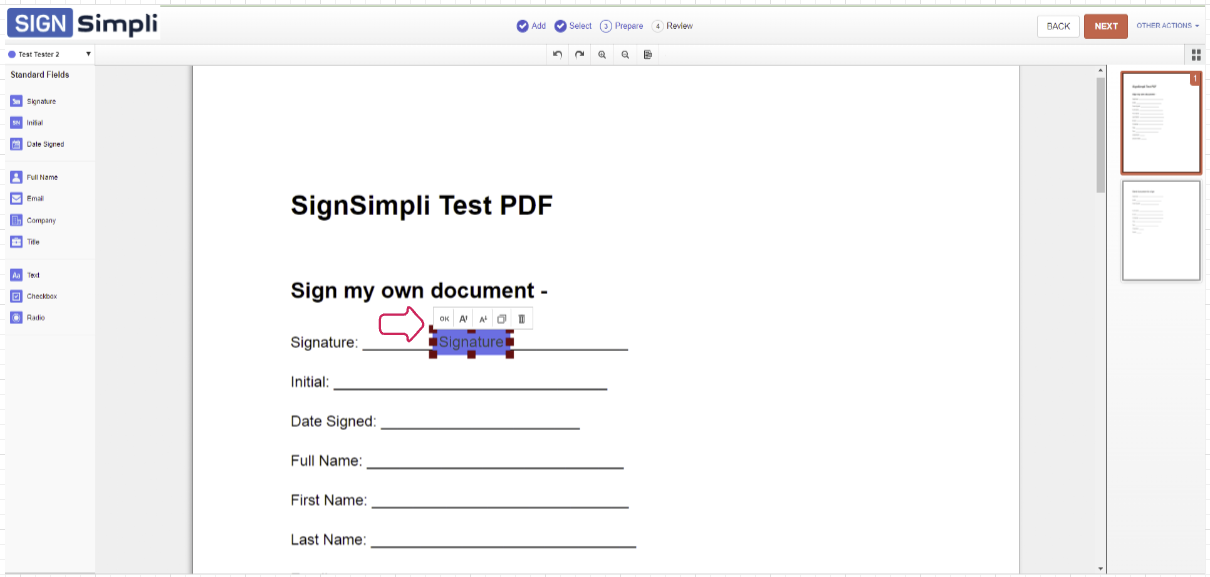
Task: Zoom out of the document
Action: pyautogui.click(x=625, y=54)
